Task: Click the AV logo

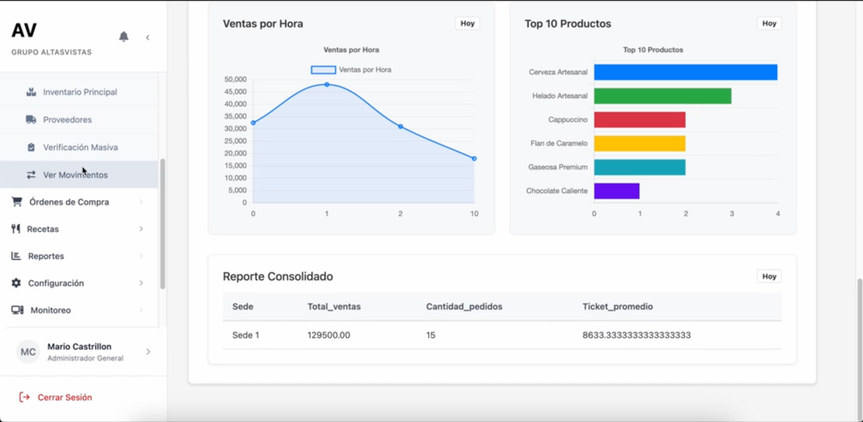Action: [x=24, y=30]
